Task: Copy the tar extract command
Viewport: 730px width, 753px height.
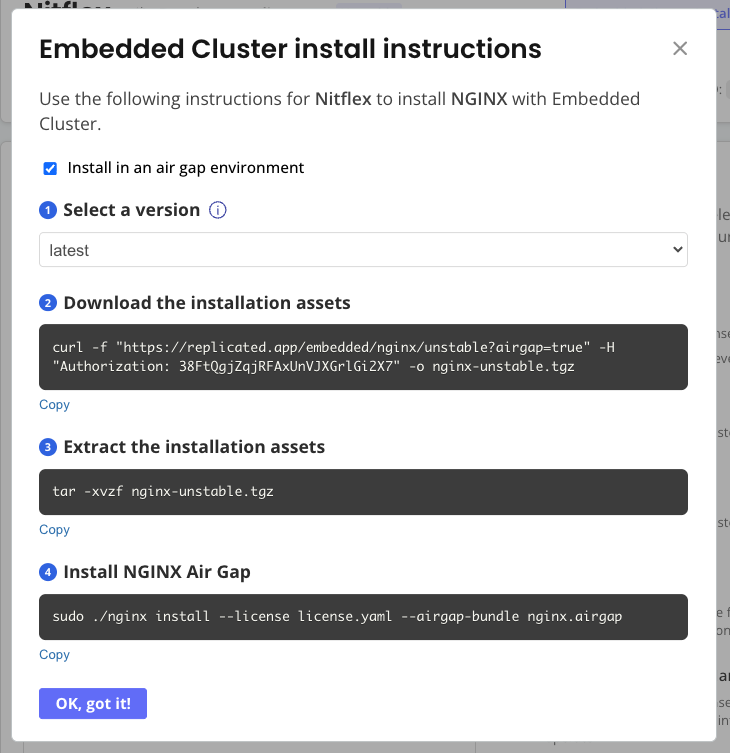Action: click(x=54, y=530)
